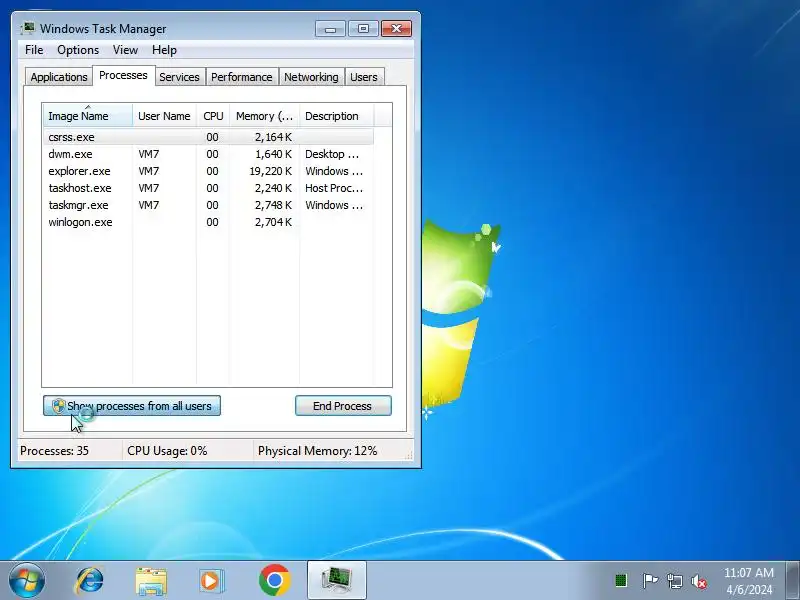Select the csrss.exe process row
The image size is (800, 600).
click(x=209, y=137)
